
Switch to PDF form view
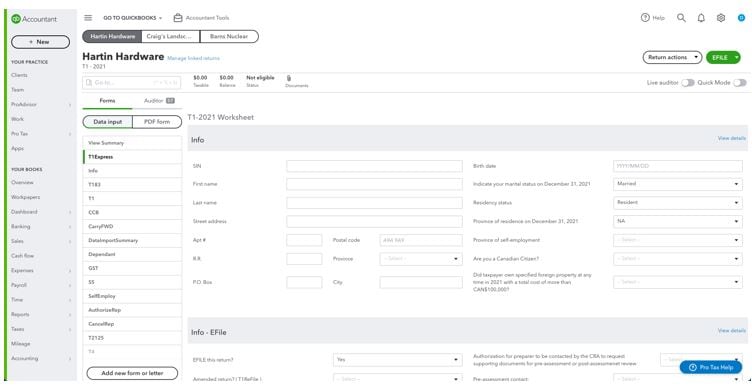(x=157, y=122)
